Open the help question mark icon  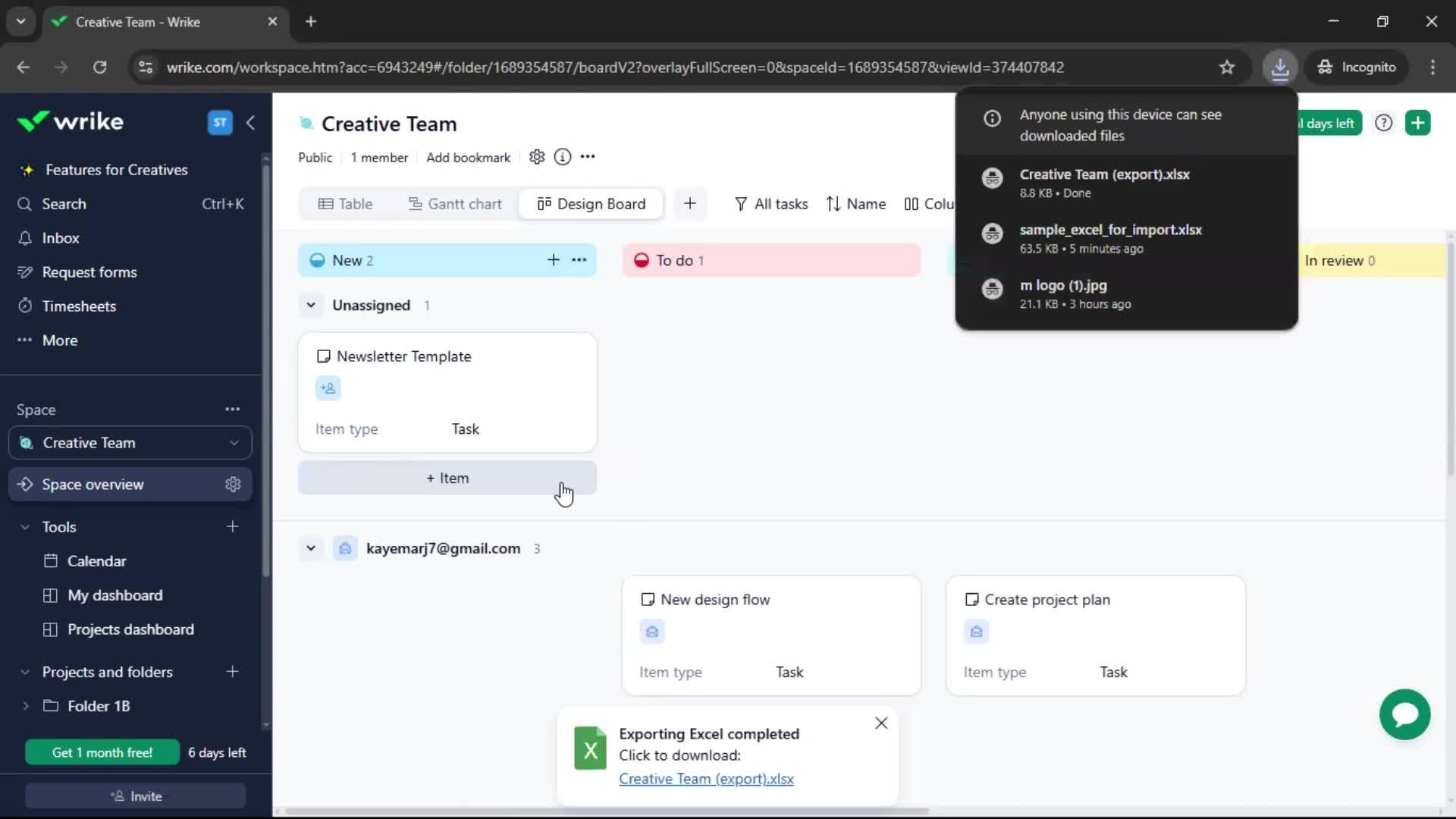coord(1384,123)
